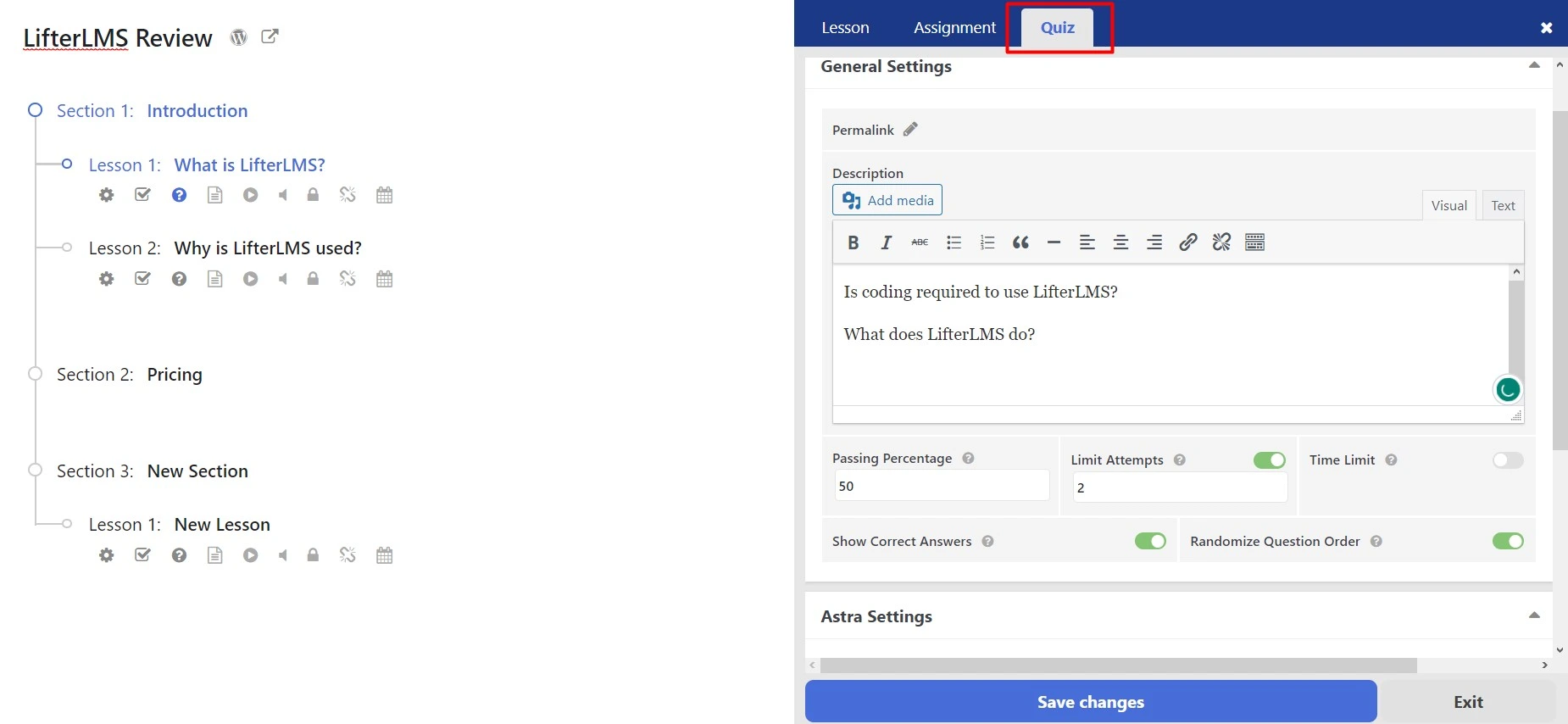Screen dimensions: 1568x724
Task: Show help for Show Correct Answers
Action: point(987,542)
